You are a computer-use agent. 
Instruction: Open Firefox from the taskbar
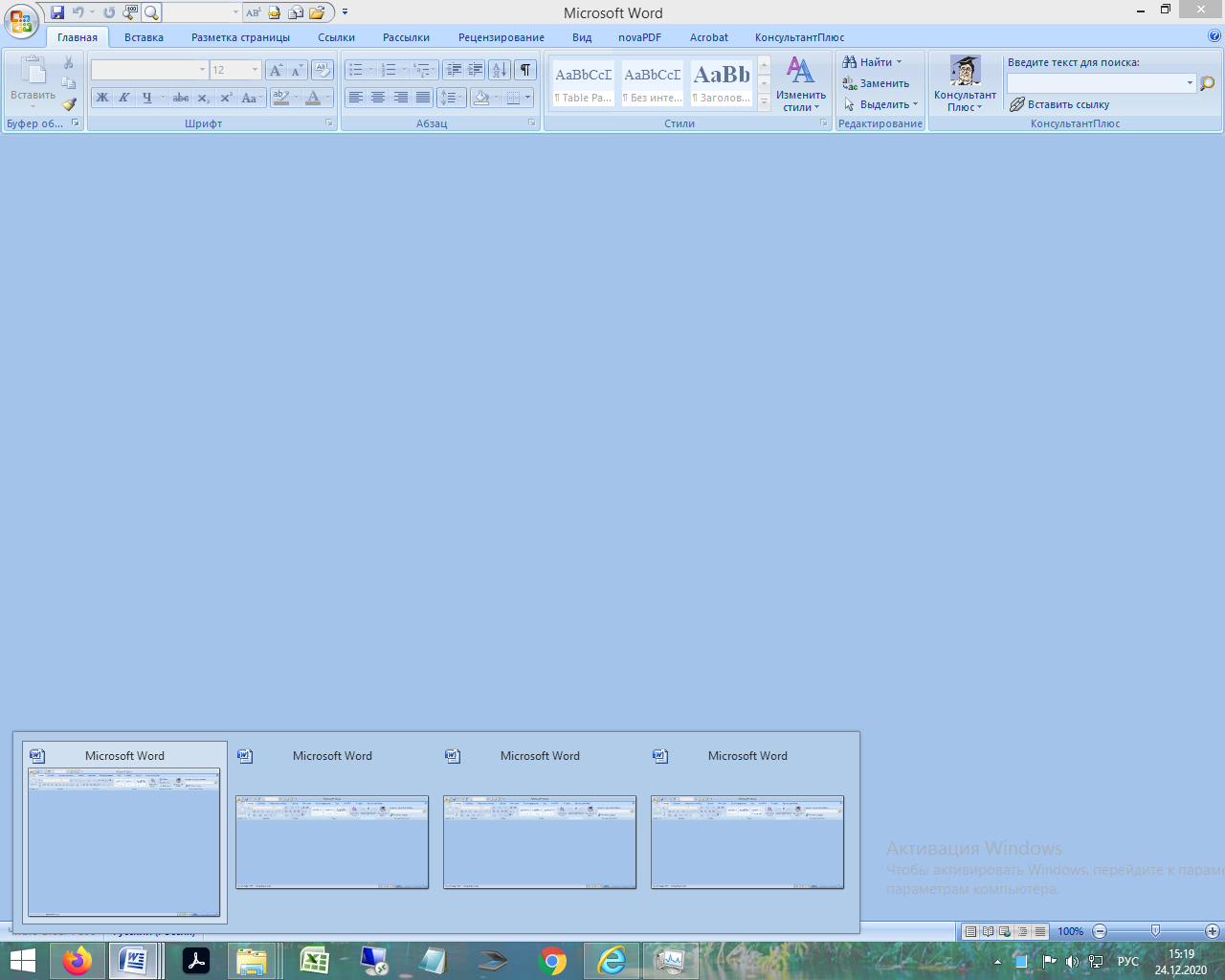[x=78, y=961]
